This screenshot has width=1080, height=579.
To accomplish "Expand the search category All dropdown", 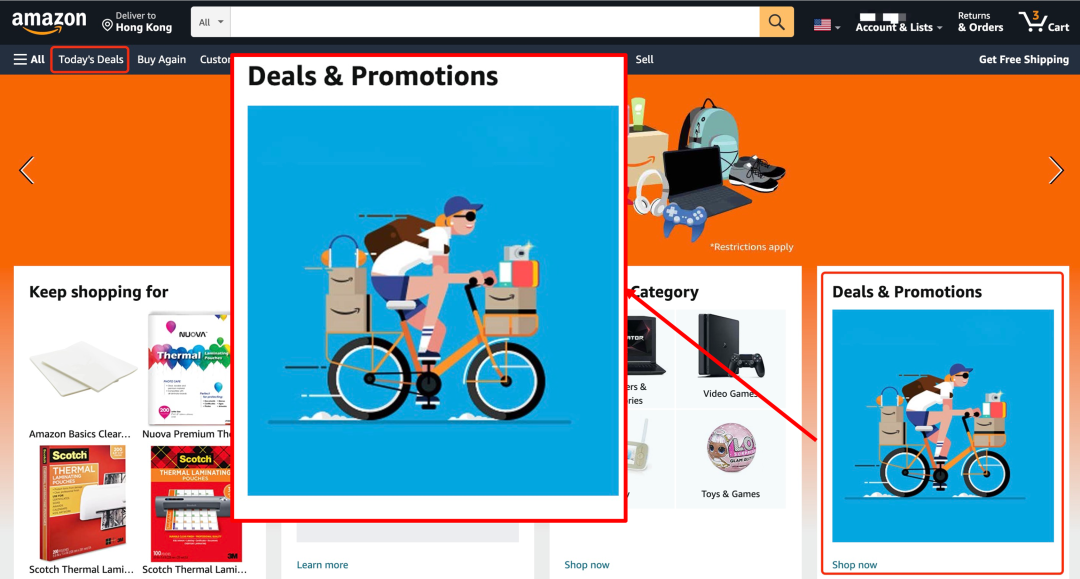I will 211,22.
